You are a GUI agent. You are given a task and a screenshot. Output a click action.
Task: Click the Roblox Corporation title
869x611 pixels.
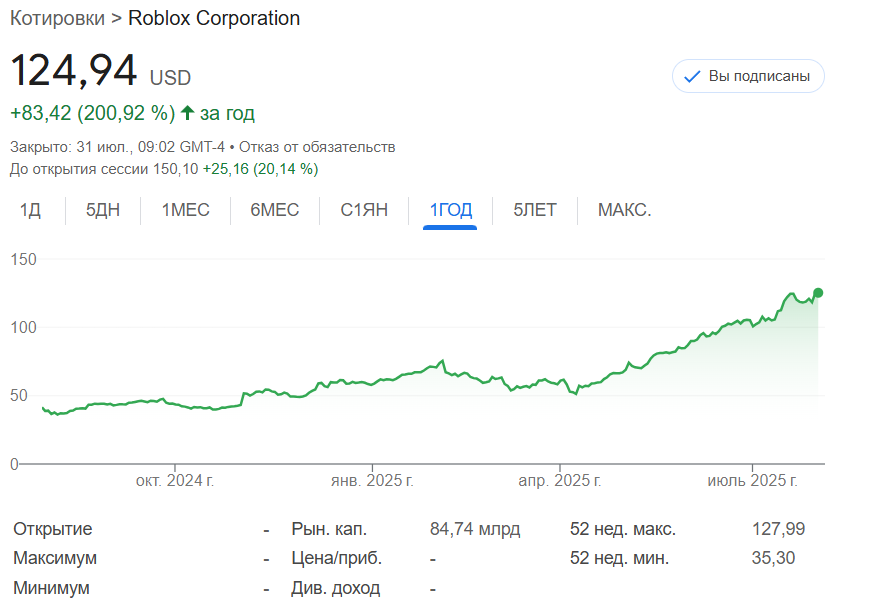coord(214,18)
